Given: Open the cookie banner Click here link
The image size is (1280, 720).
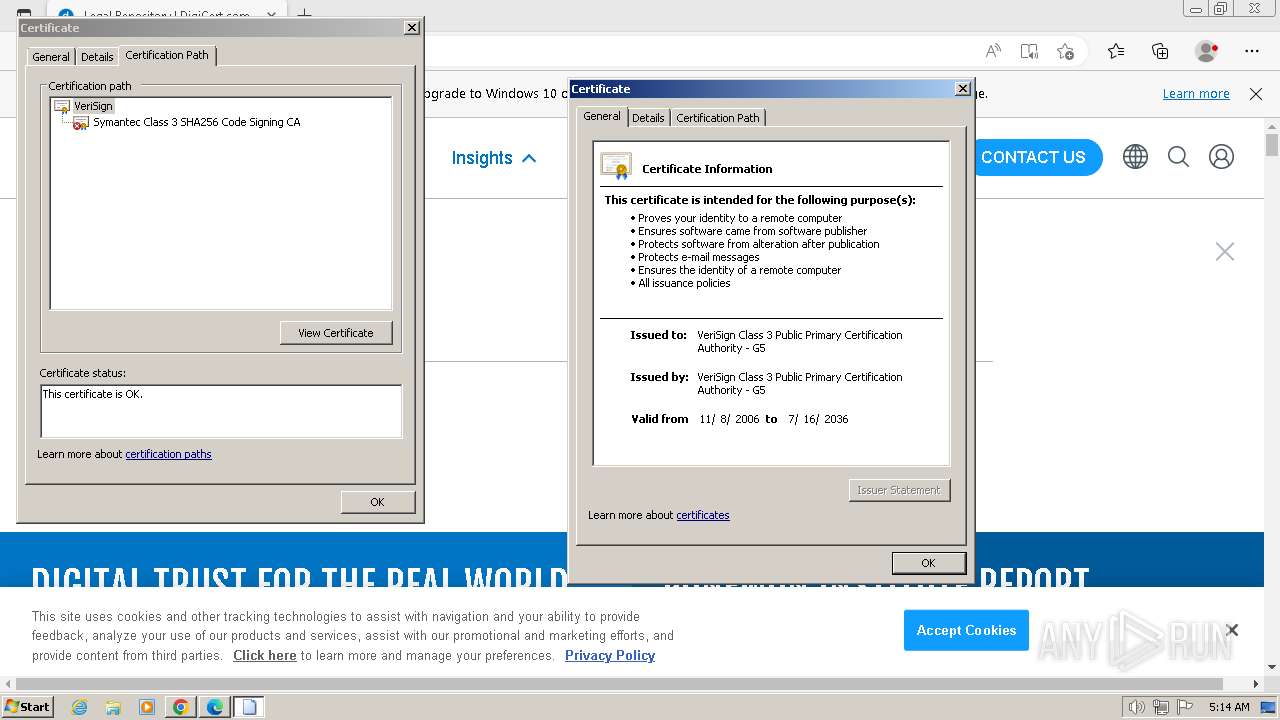Looking at the screenshot, I should click(x=265, y=656).
